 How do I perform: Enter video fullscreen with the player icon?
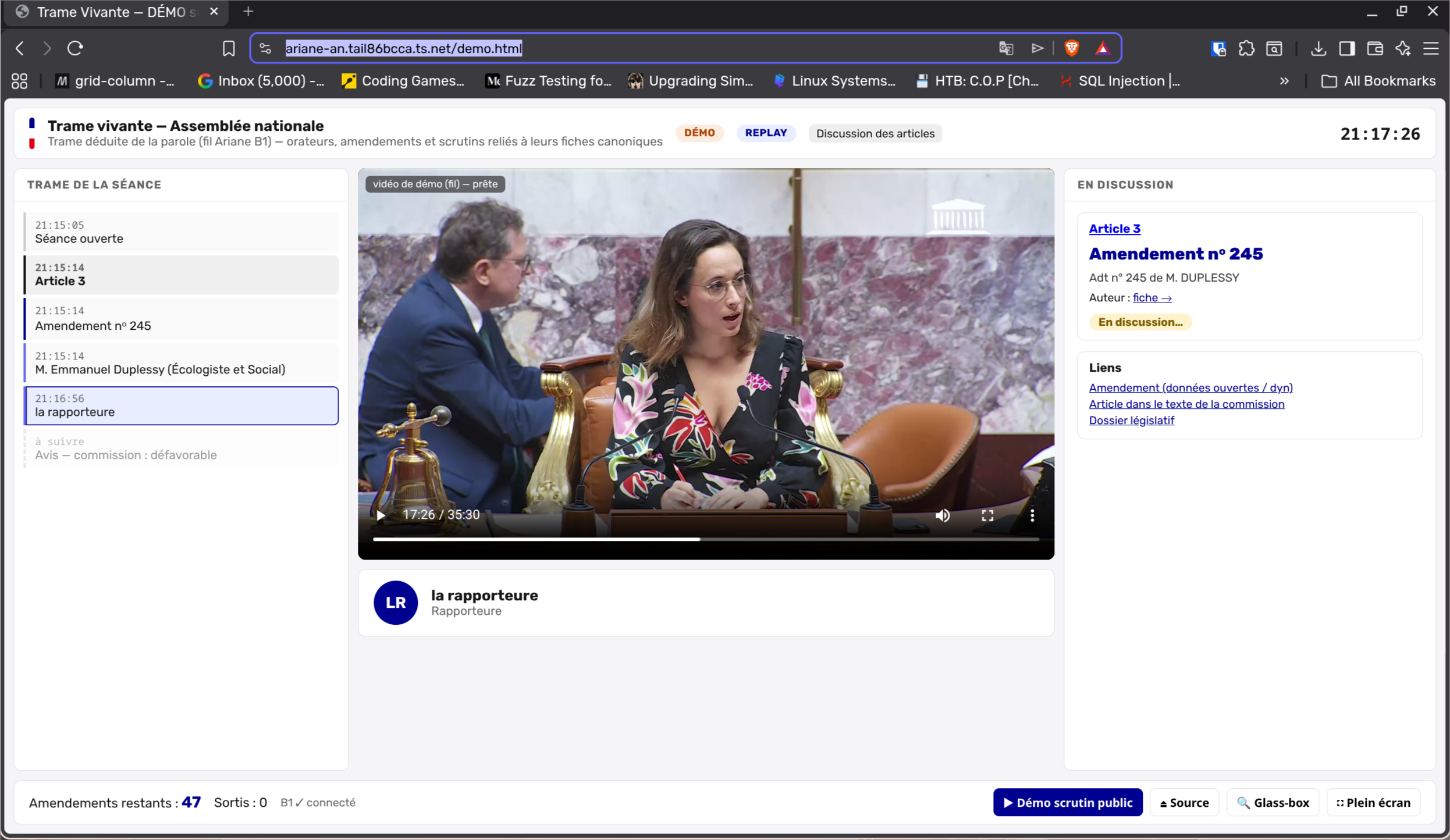987,515
